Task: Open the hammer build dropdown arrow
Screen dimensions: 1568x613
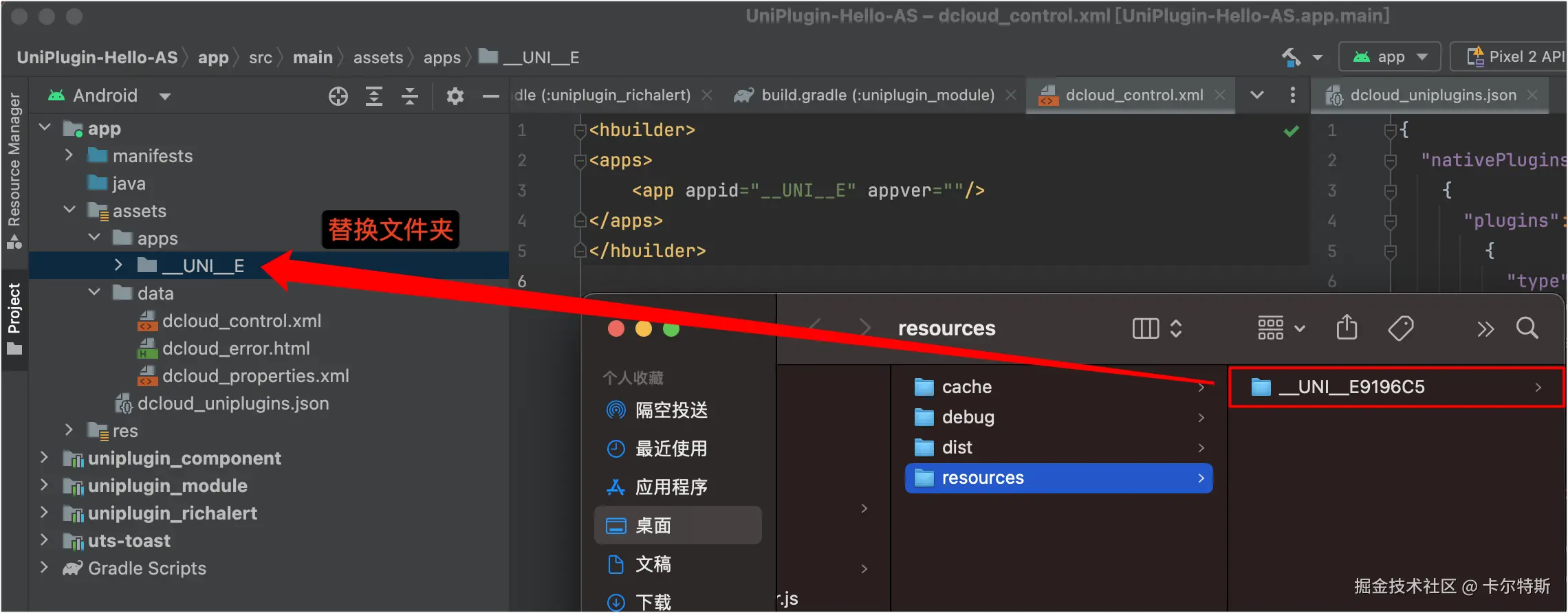Action: pyautogui.click(x=1318, y=58)
